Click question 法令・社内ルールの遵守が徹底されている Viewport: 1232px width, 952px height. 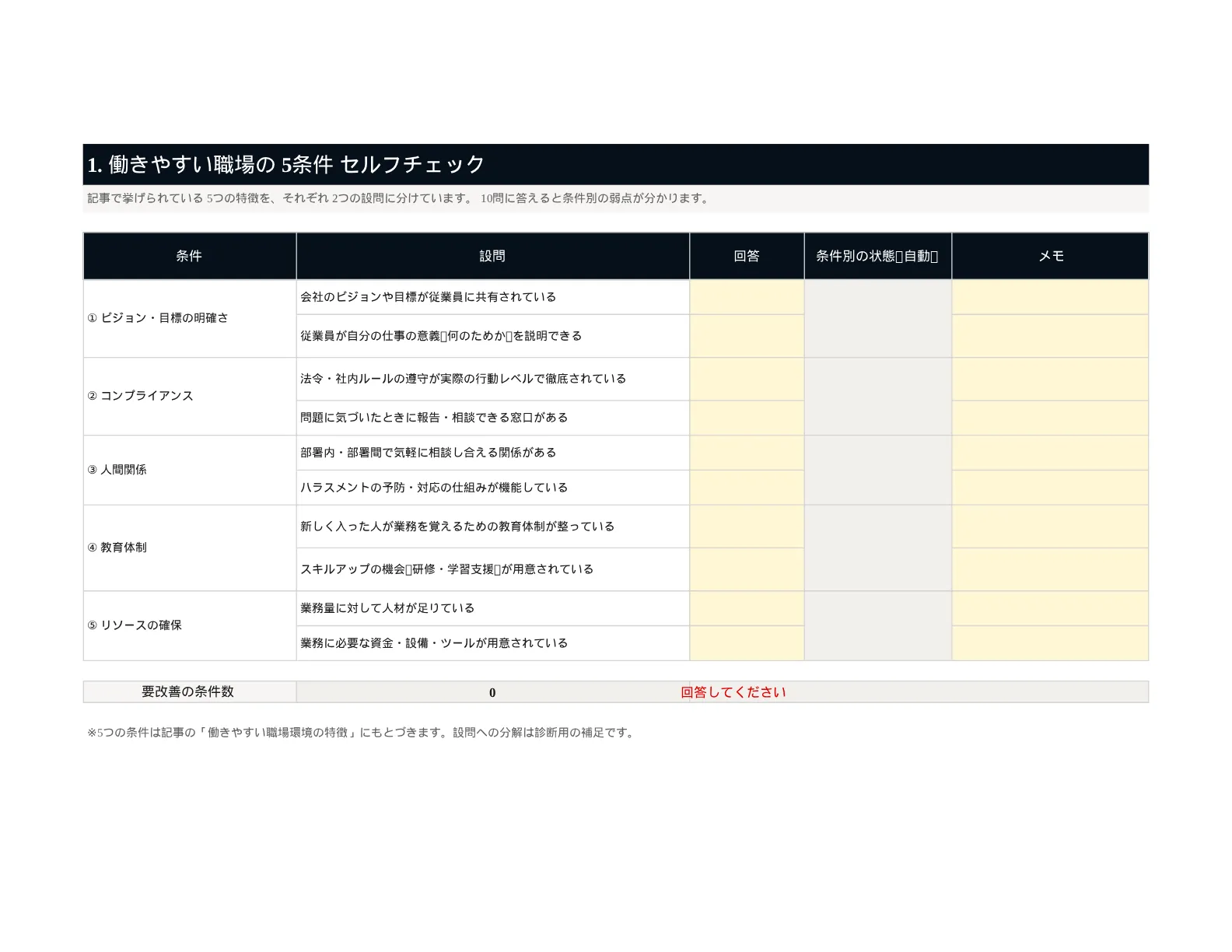click(493, 380)
